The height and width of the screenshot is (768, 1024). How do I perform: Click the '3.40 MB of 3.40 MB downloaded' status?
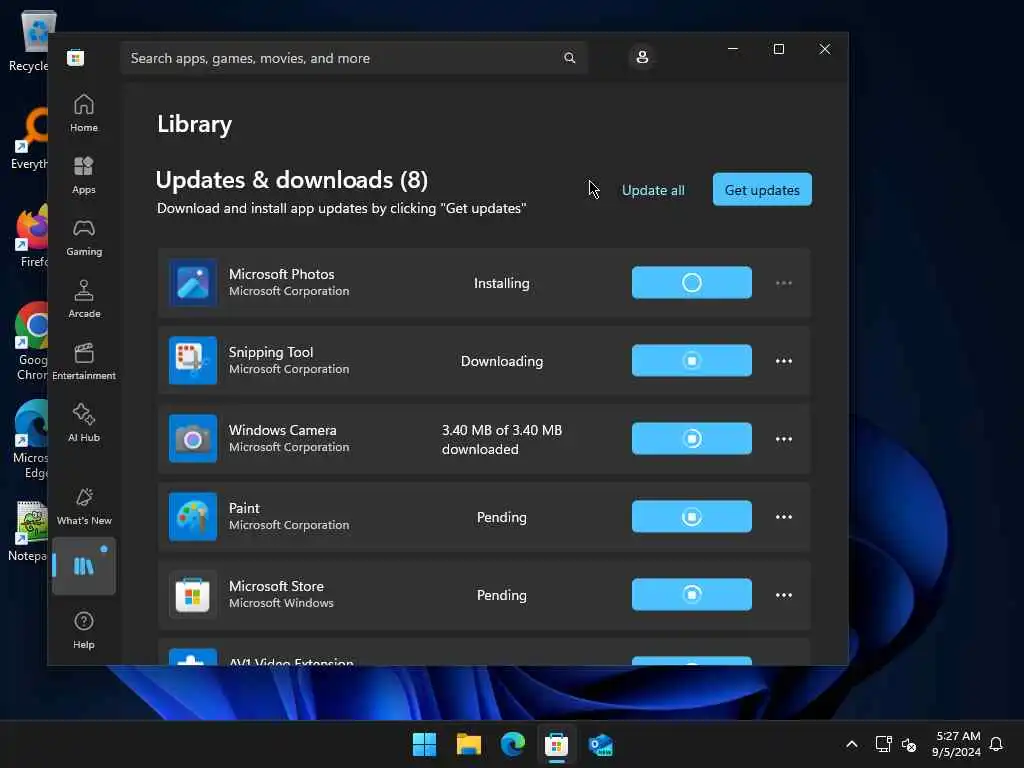(x=502, y=440)
